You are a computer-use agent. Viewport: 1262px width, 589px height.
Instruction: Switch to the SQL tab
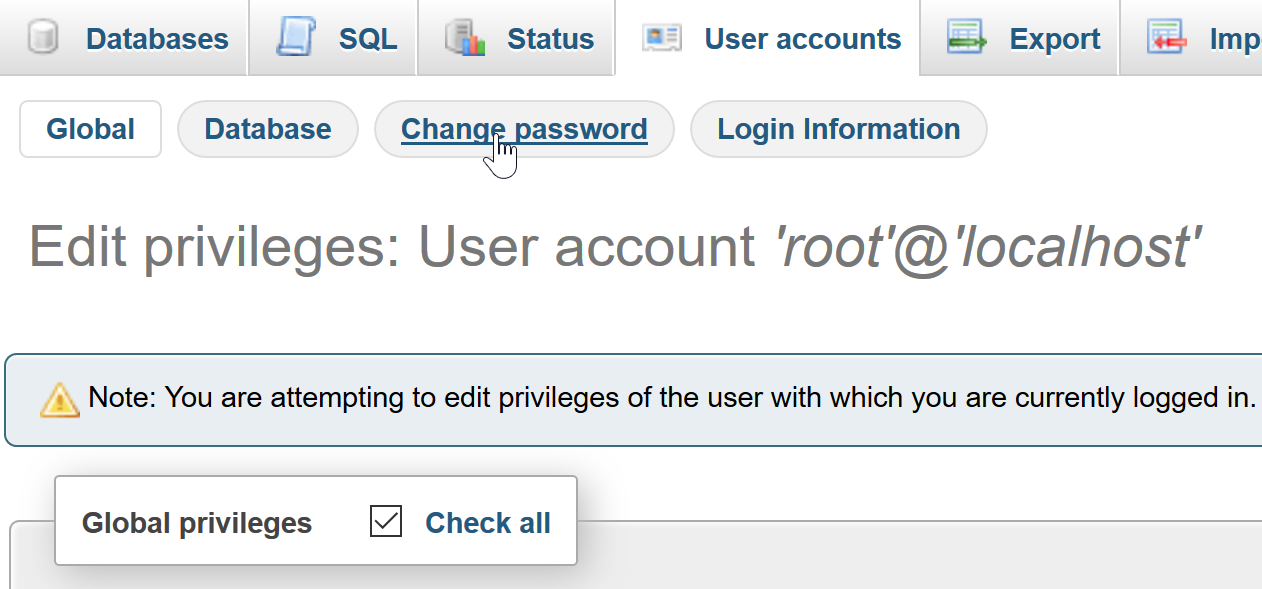333,38
